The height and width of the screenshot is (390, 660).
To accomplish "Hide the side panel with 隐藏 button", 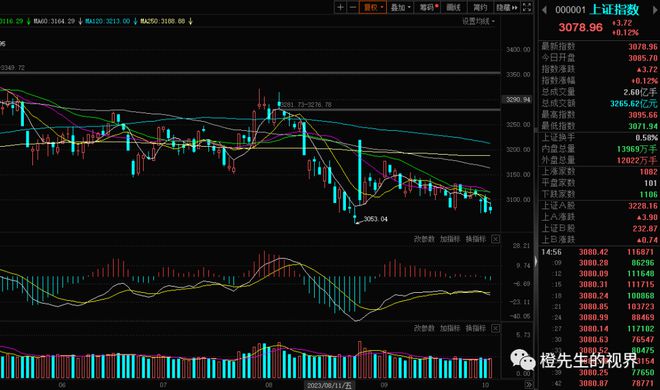I will coord(506,7).
